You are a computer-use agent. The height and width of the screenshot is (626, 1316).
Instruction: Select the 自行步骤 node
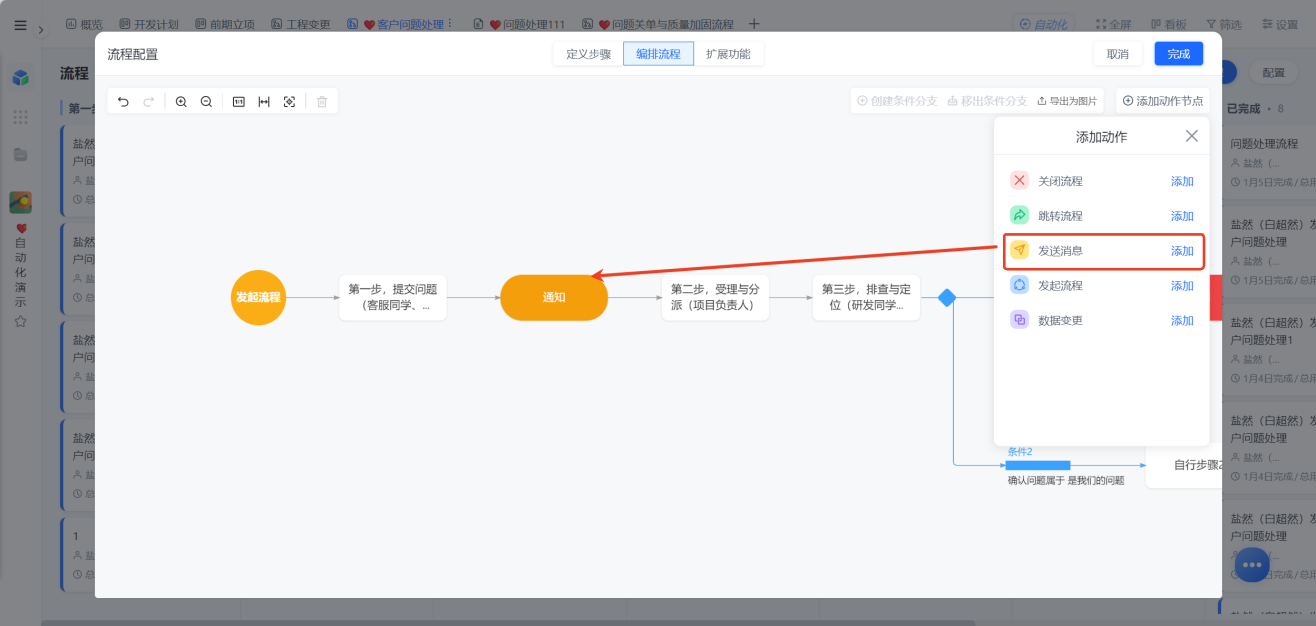(1184, 465)
